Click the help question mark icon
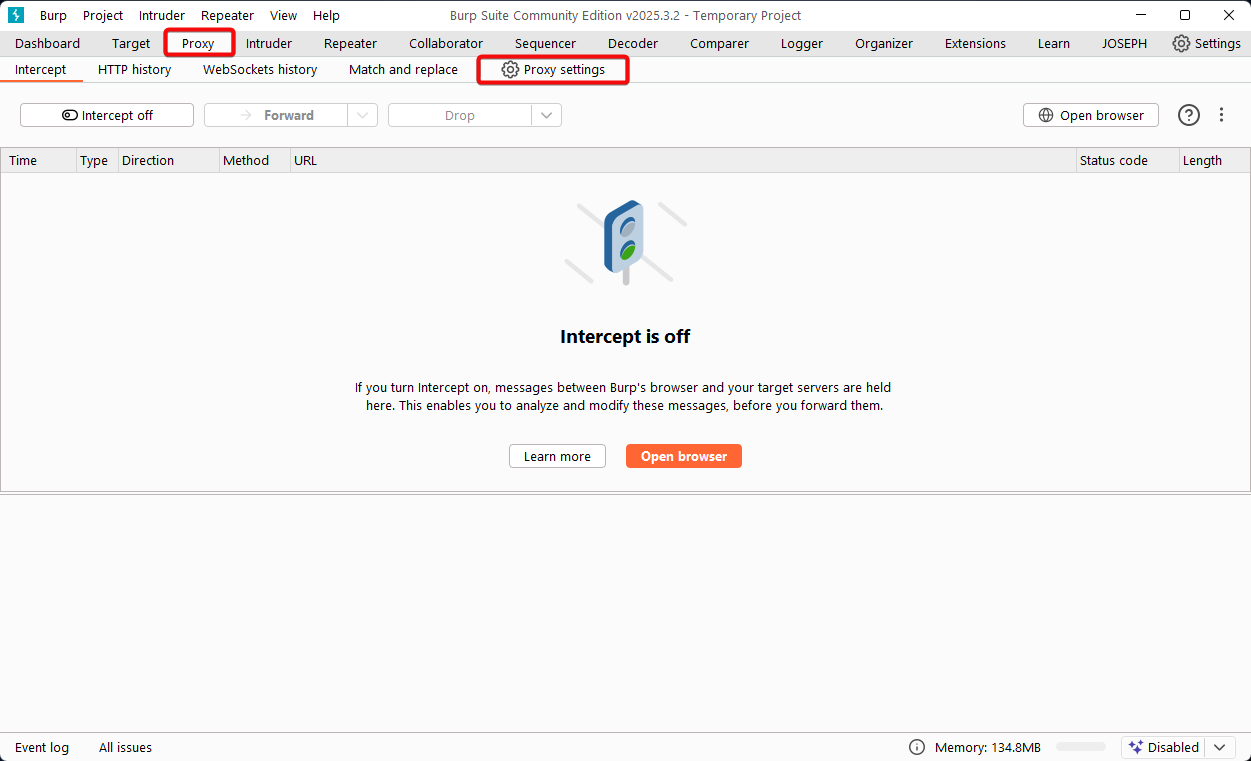The image size is (1251, 761). tap(1188, 115)
